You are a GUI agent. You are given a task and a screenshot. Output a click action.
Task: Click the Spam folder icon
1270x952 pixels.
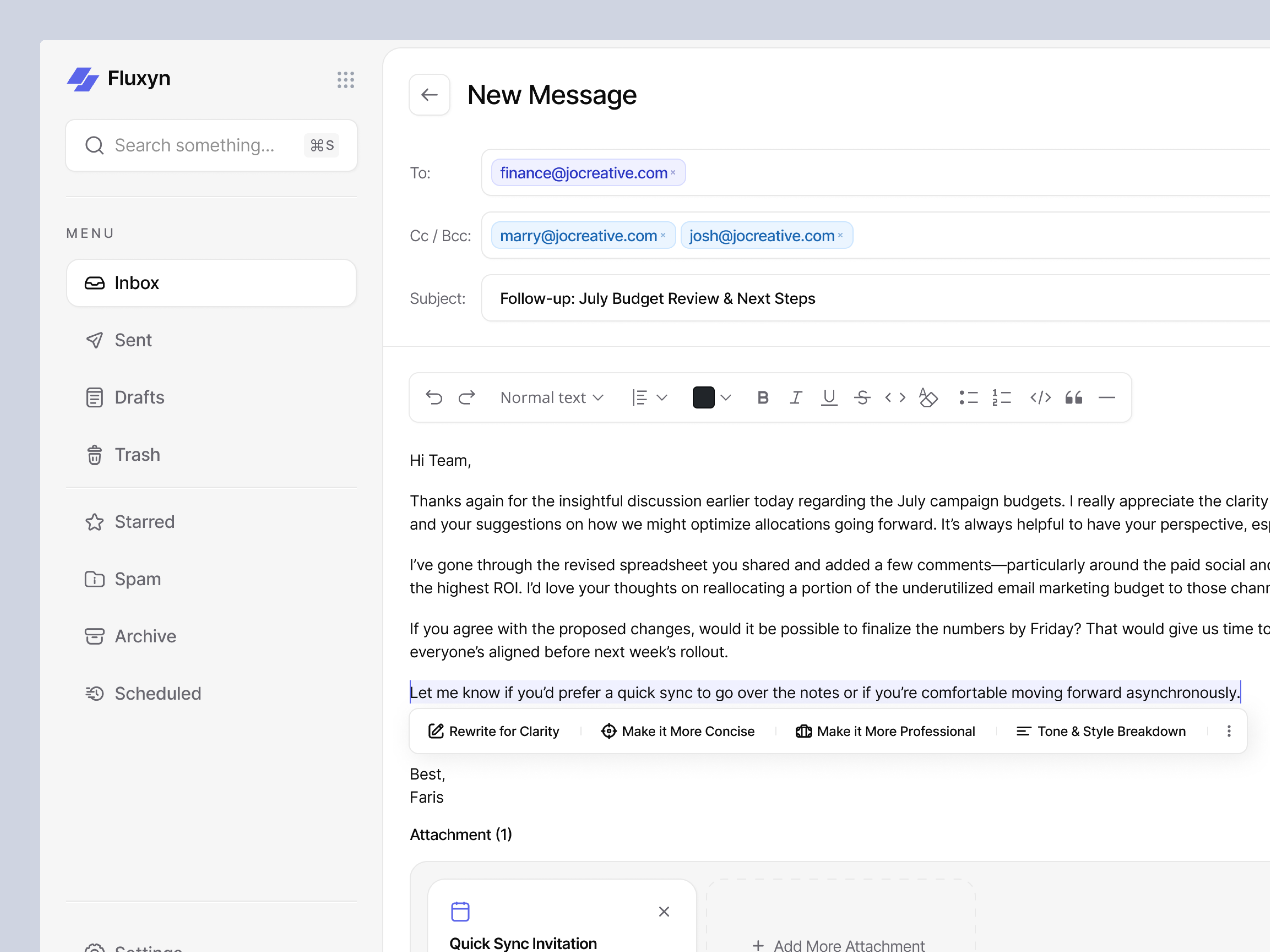coord(95,579)
